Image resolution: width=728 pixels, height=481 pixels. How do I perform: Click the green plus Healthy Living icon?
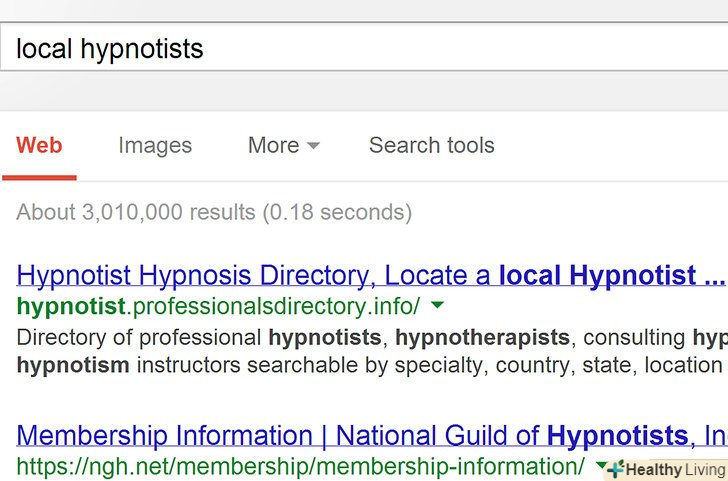pyautogui.click(x=615, y=469)
